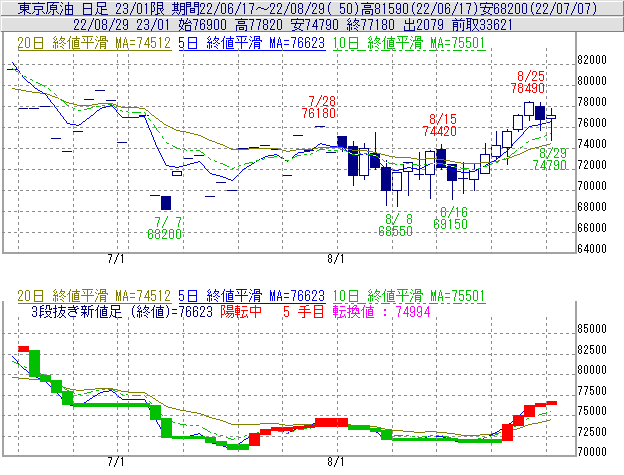Select the 8/15 annotation 74420
This screenshot has height=475, width=624.
(440, 131)
